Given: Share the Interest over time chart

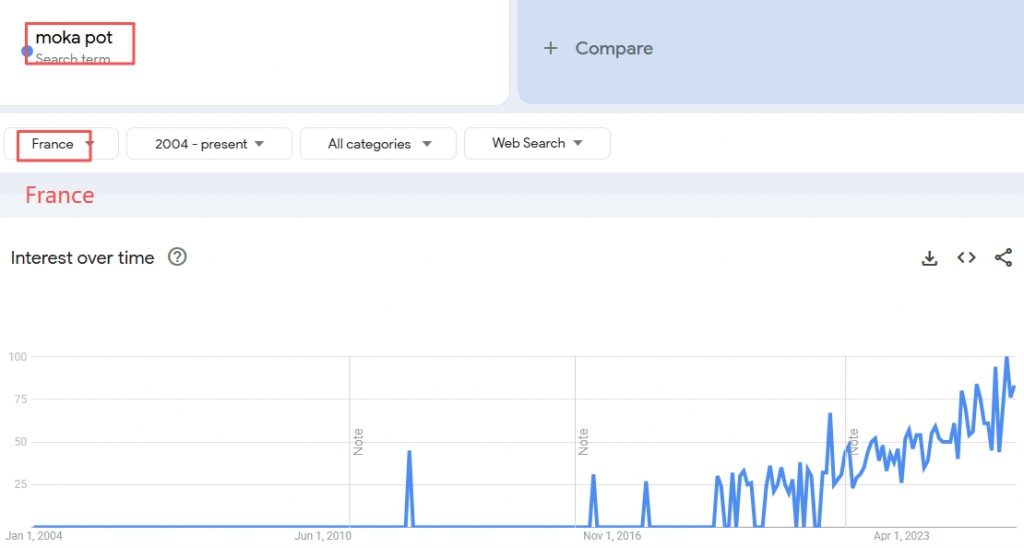Looking at the screenshot, I should coord(1003,258).
